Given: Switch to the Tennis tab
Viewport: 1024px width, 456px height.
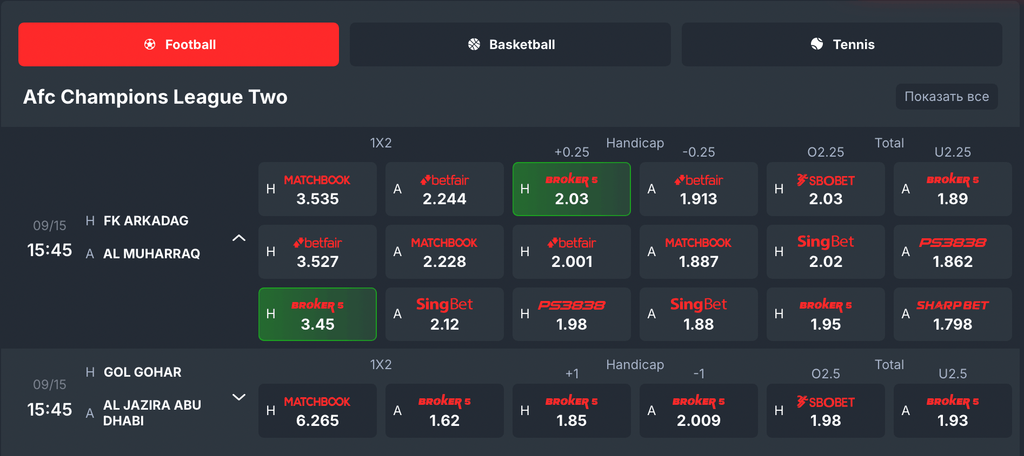Looking at the screenshot, I should click(x=842, y=44).
